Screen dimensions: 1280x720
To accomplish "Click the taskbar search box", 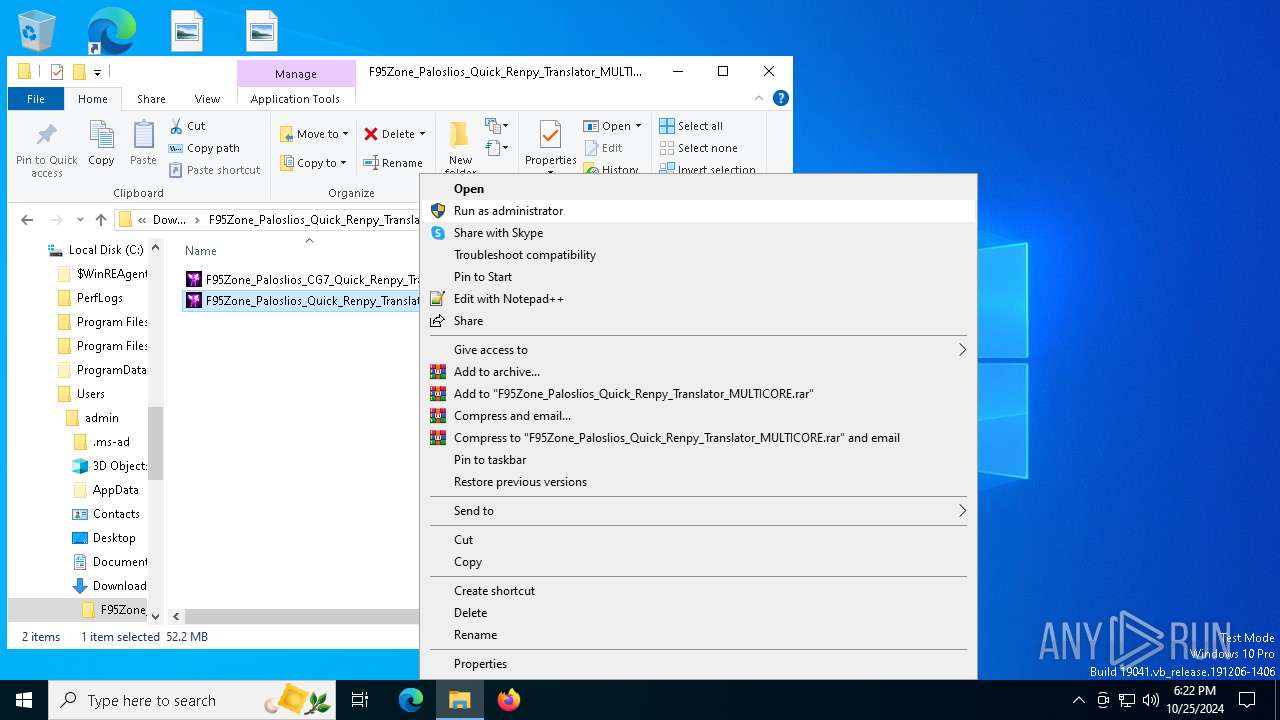I will pyautogui.click(x=193, y=700).
